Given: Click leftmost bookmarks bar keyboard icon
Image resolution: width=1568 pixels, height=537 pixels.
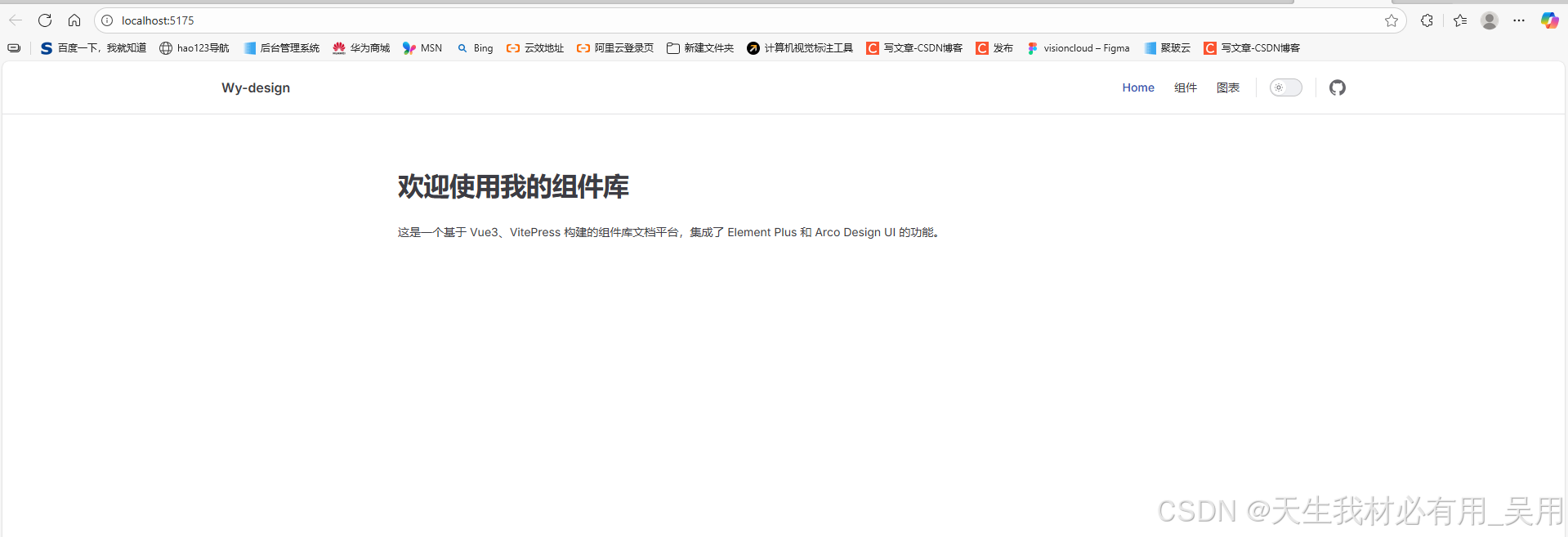Looking at the screenshot, I should 14,48.
